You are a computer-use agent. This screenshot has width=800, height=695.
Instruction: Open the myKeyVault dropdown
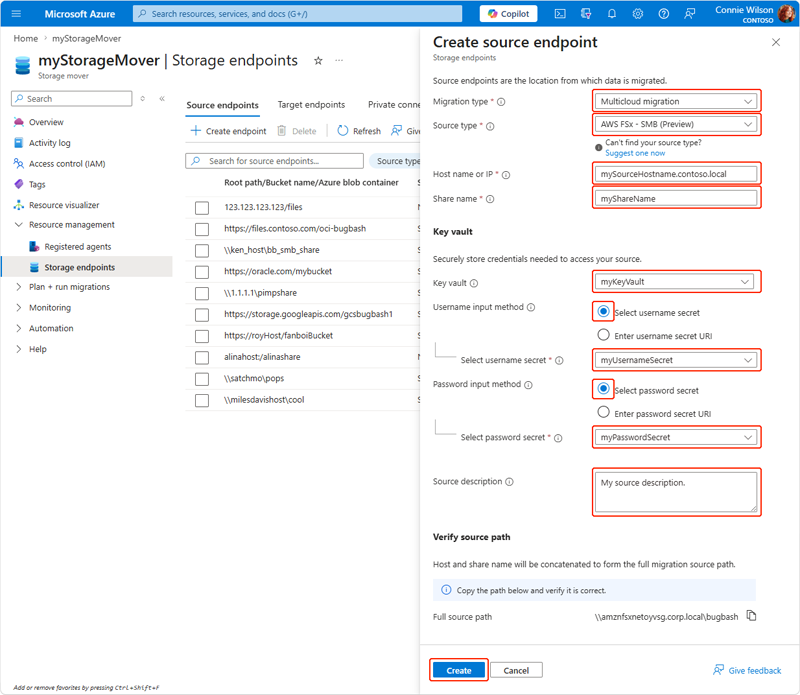674,282
